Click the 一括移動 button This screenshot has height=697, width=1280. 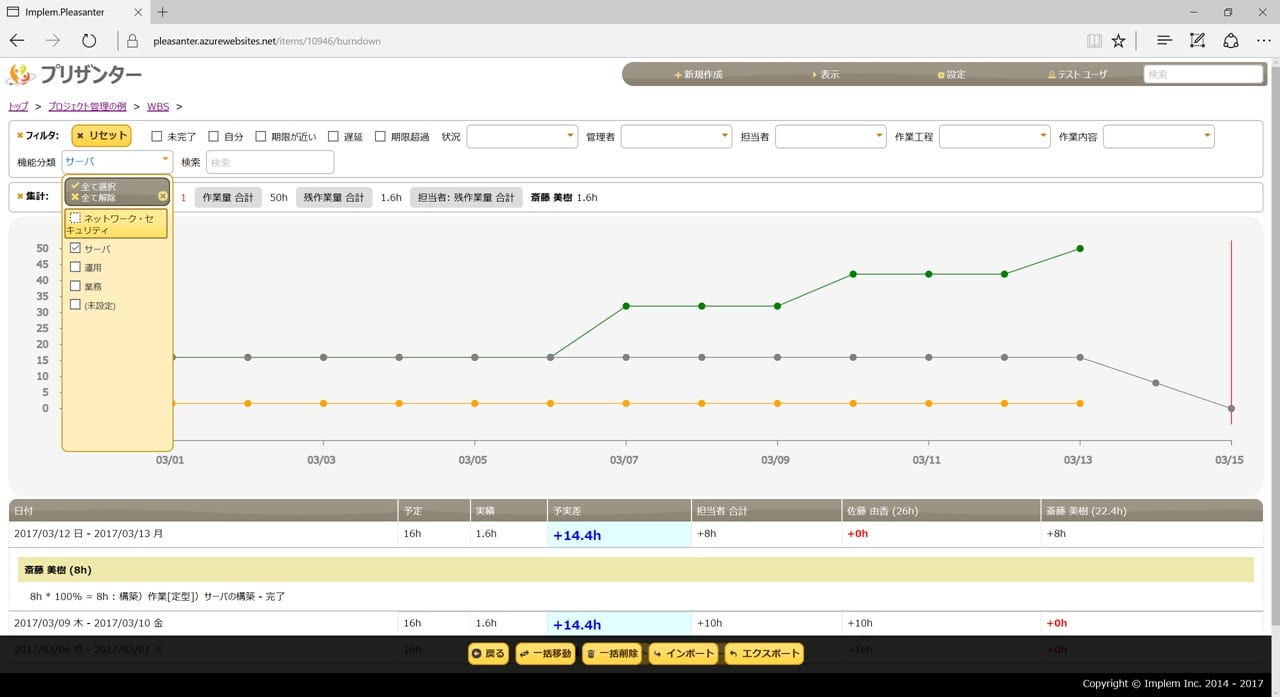tap(545, 654)
